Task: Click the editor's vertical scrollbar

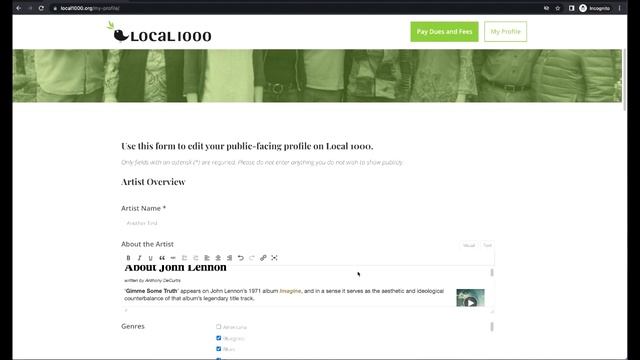Action: [x=492, y=272]
